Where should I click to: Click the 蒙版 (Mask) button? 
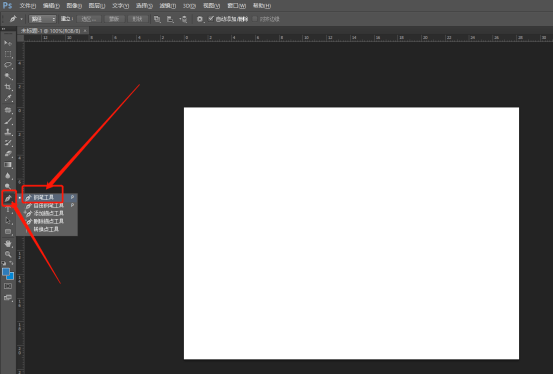point(114,19)
